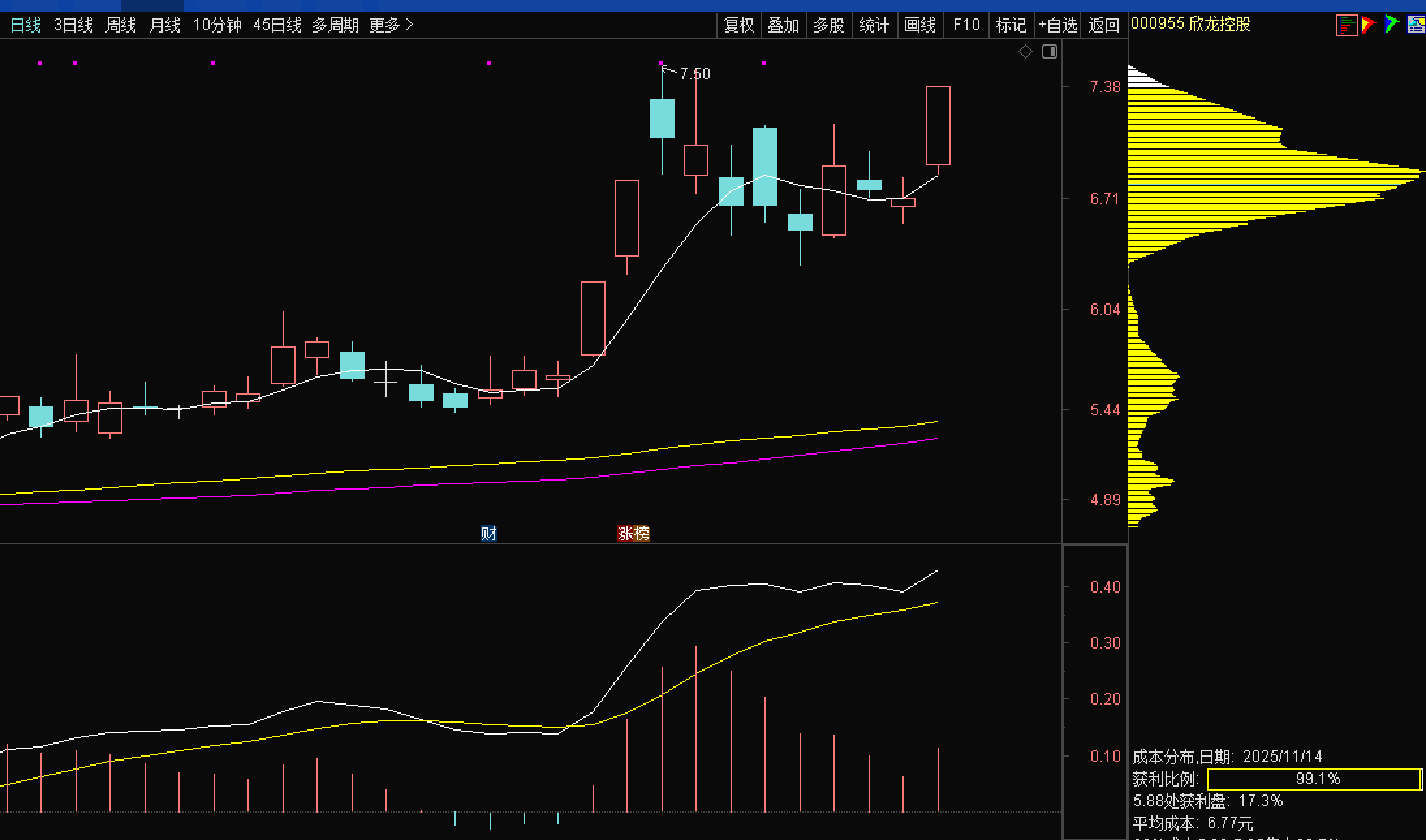
Task: Click the chip distribution bar-chart icon
Action: click(x=1346, y=25)
